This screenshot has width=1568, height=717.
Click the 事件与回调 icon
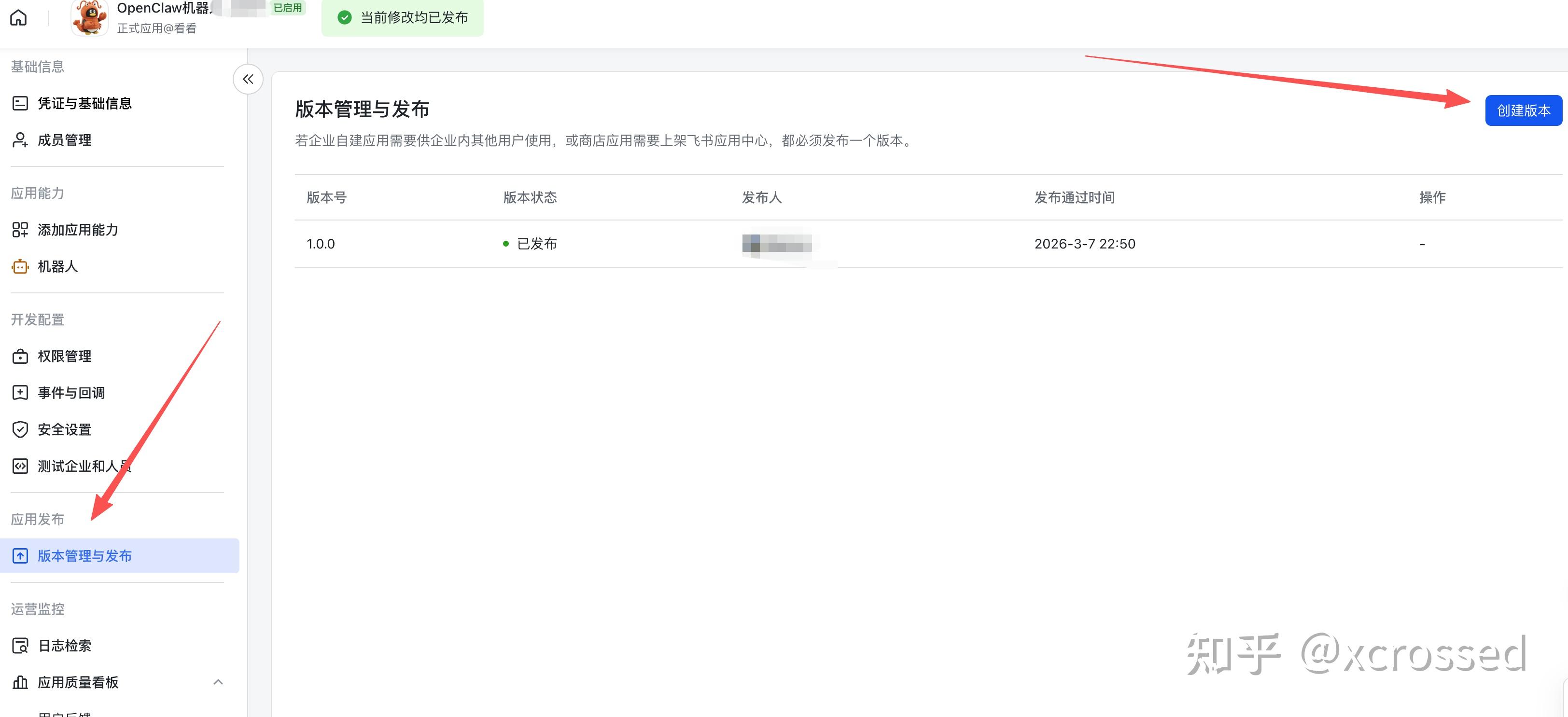(x=20, y=393)
